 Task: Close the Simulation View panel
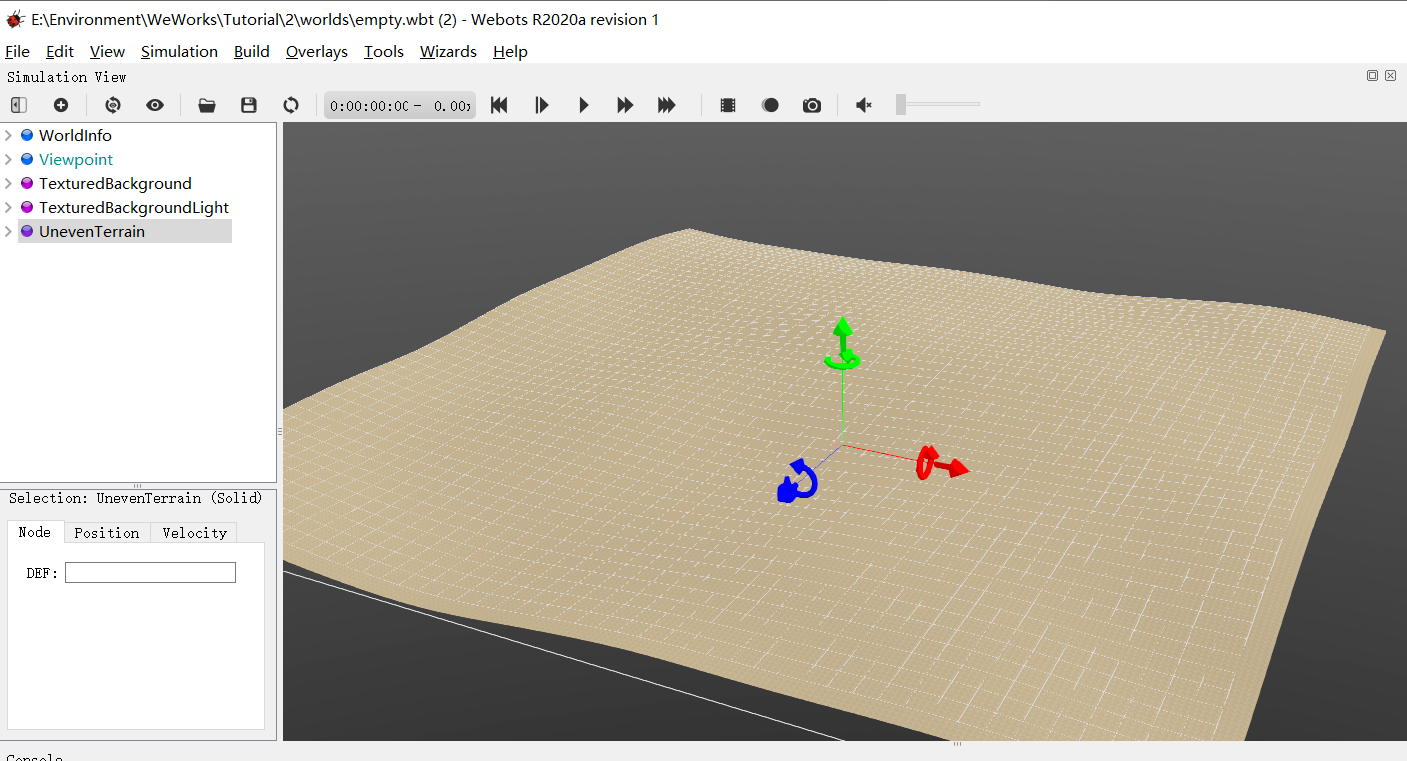(1390, 76)
